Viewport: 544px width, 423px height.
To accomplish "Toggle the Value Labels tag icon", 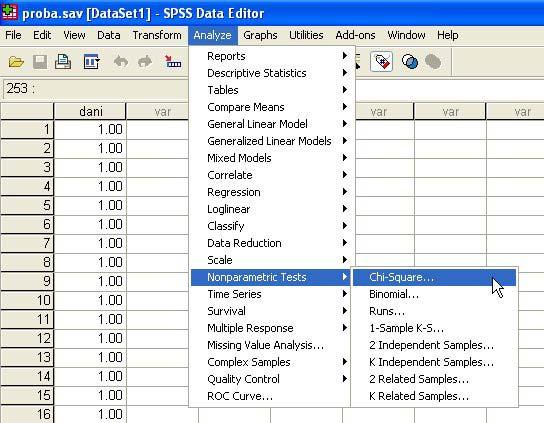I will 381,62.
